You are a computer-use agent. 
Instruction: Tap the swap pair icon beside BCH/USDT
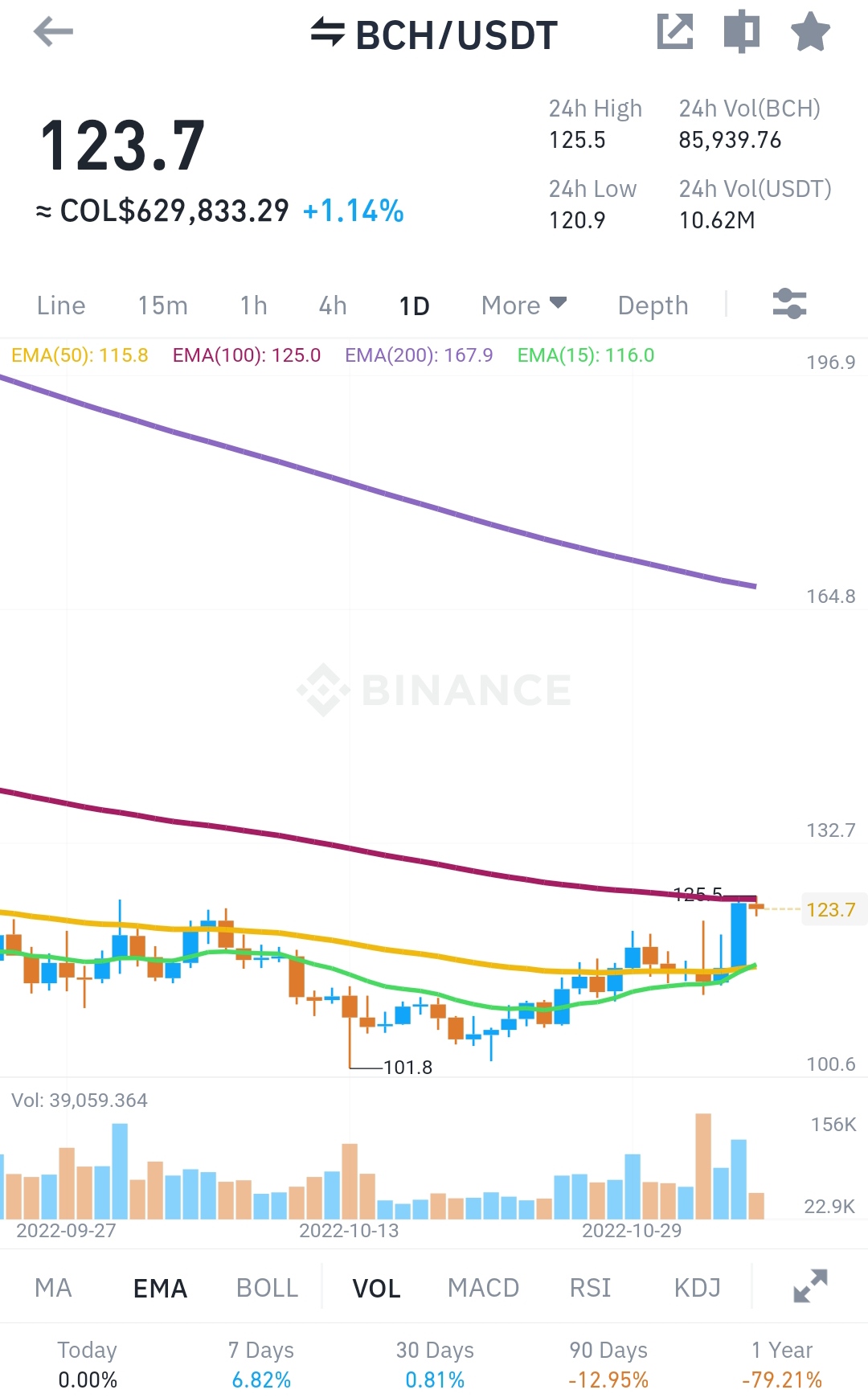click(x=328, y=32)
